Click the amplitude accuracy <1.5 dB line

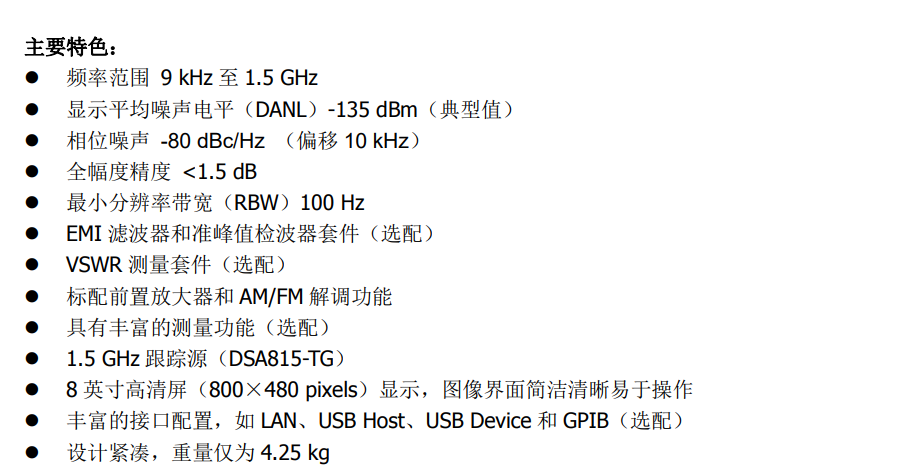tap(162, 172)
